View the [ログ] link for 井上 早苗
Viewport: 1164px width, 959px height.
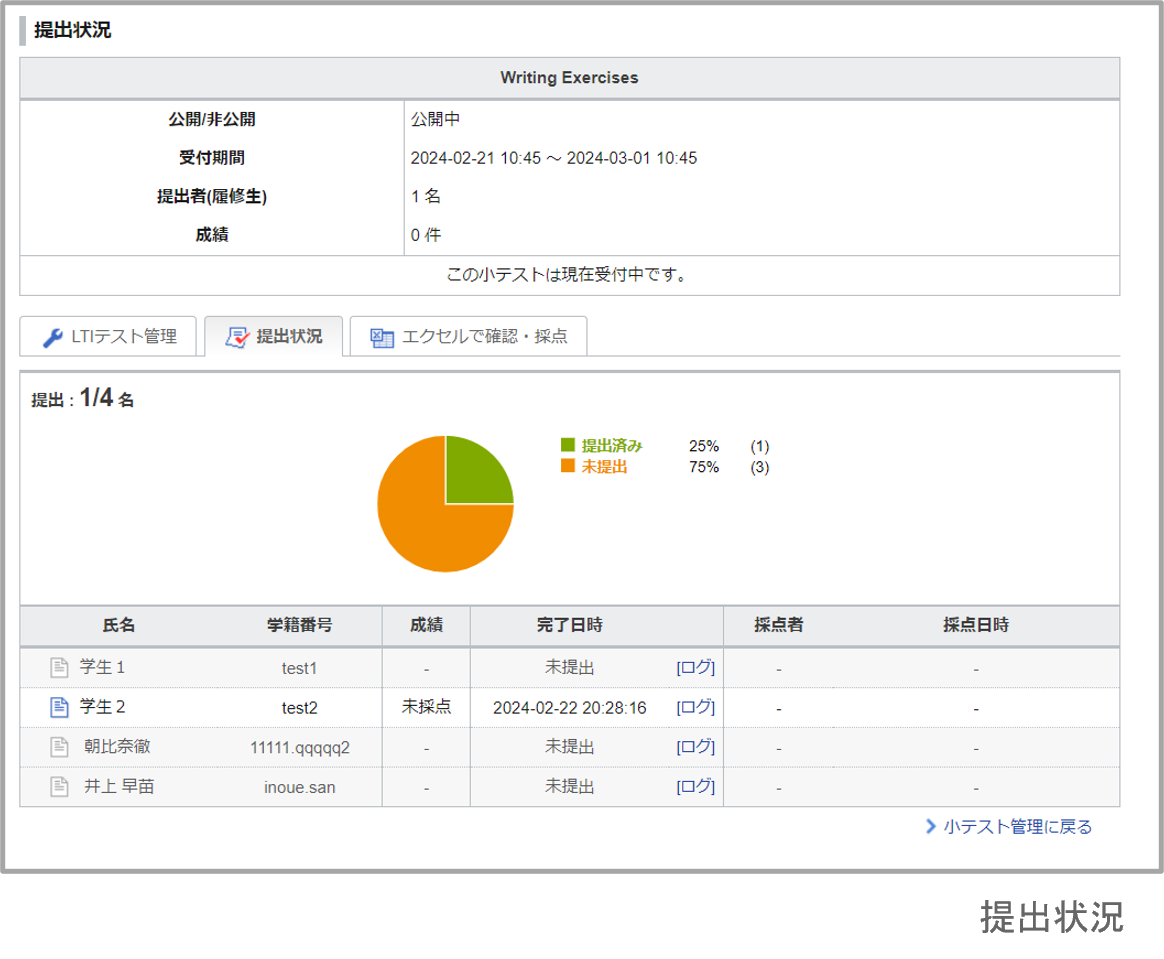tap(696, 786)
